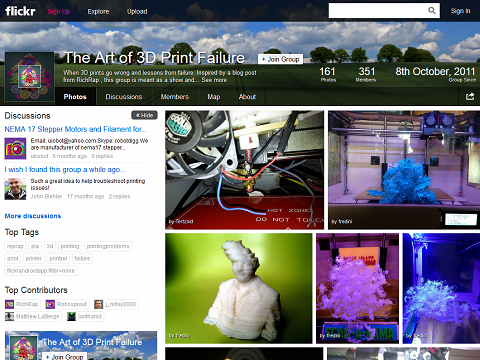Click the Sign In link
The height and width of the screenshot is (360, 480).
pyautogui.click(x=460, y=11)
